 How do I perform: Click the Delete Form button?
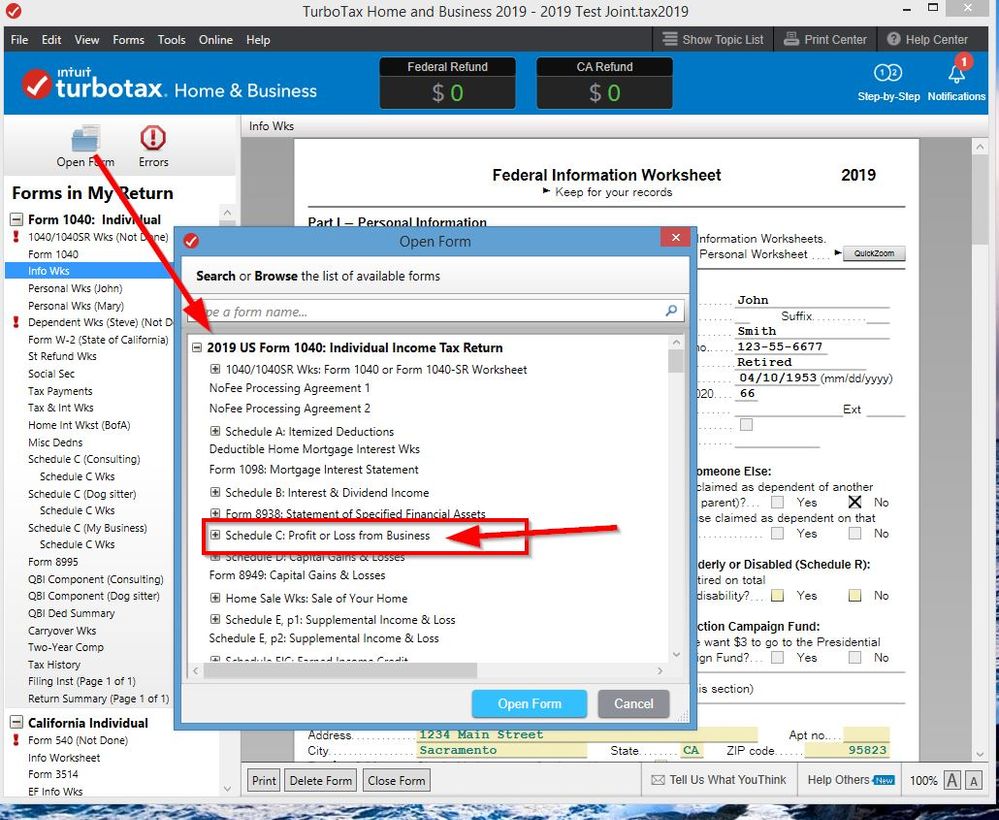pyautogui.click(x=320, y=780)
